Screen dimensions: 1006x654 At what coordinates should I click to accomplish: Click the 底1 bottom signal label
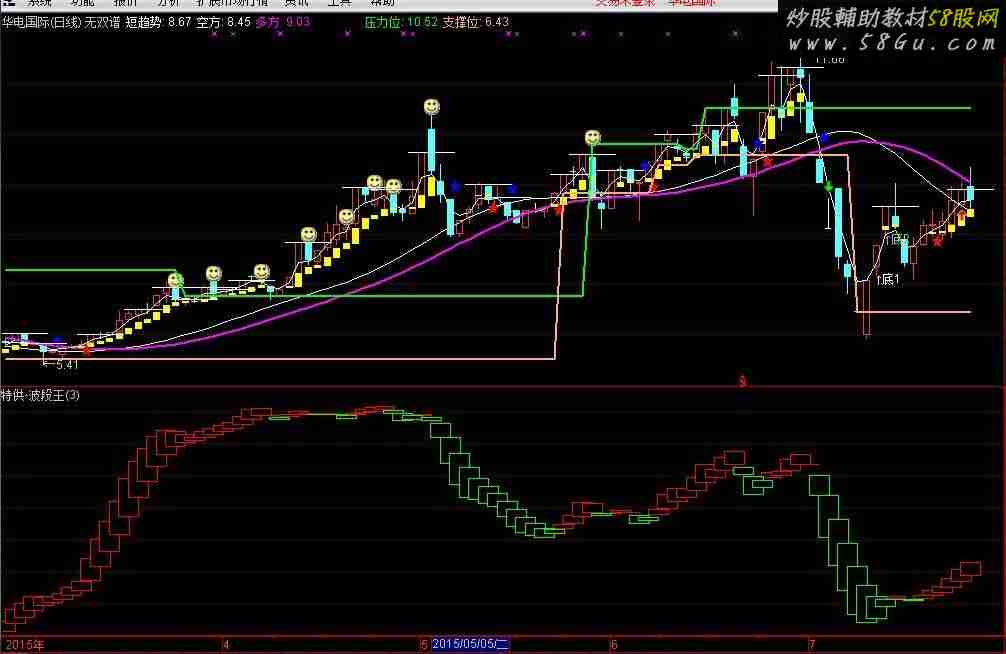(888, 280)
